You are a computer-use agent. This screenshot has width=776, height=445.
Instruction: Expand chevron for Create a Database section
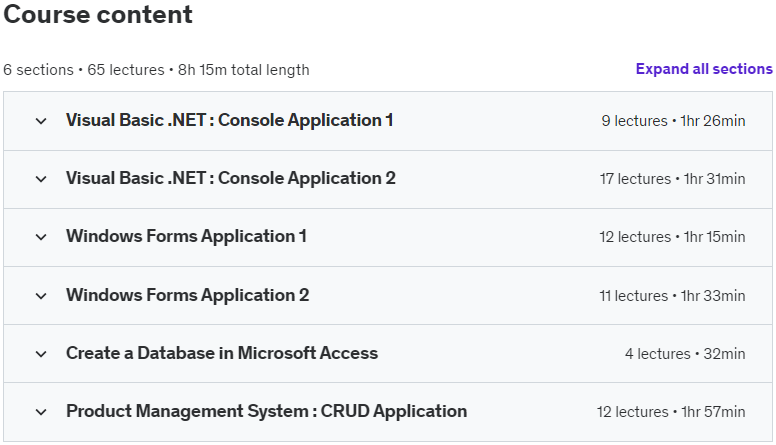41,353
